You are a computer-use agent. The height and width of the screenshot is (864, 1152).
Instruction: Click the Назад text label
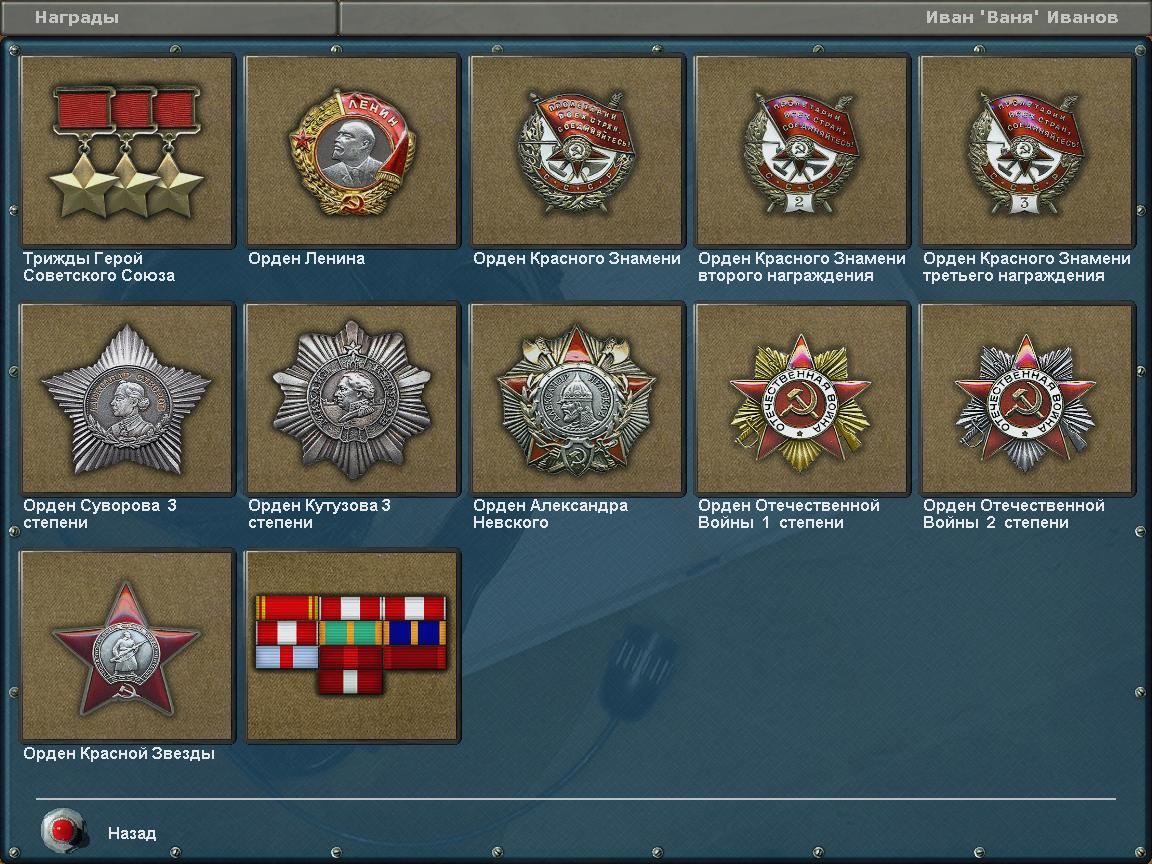(132, 833)
